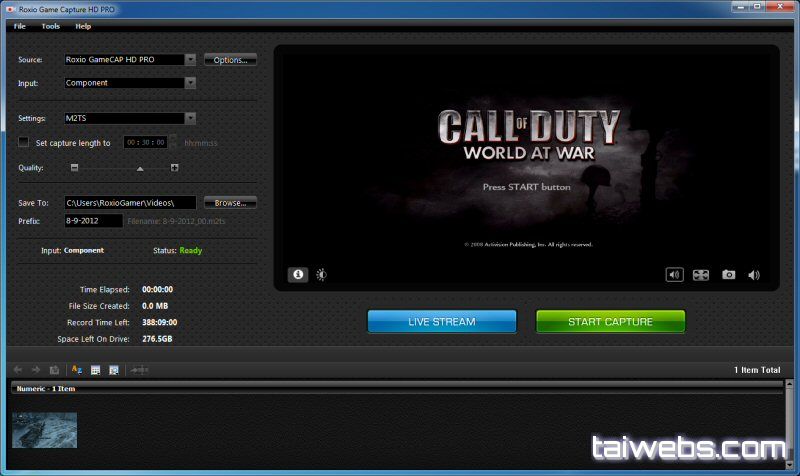Image resolution: width=800 pixels, height=476 pixels.
Task: Click the grid view icon in library toolbar
Action: [96, 370]
